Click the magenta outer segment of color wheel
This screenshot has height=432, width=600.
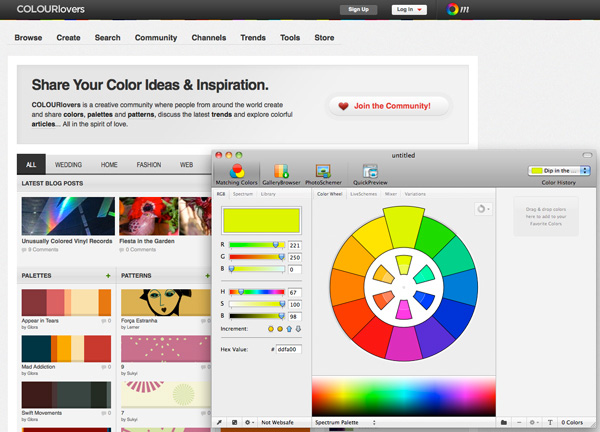click(404, 343)
